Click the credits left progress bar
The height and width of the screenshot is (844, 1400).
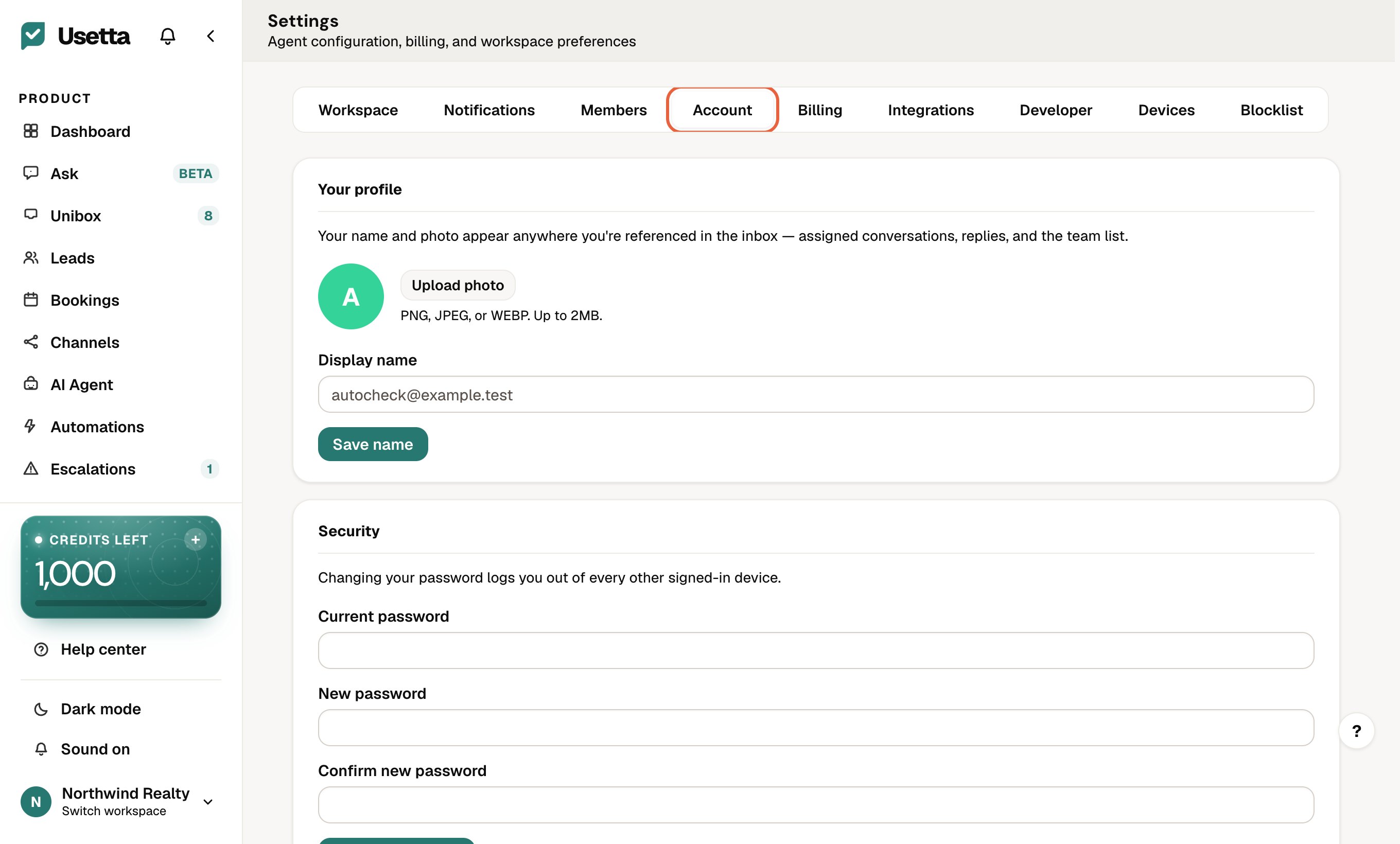click(121, 603)
